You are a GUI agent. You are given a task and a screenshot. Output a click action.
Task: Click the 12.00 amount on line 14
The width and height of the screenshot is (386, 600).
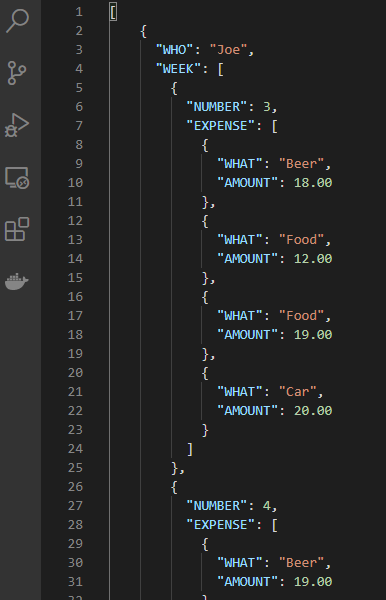(313, 259)
